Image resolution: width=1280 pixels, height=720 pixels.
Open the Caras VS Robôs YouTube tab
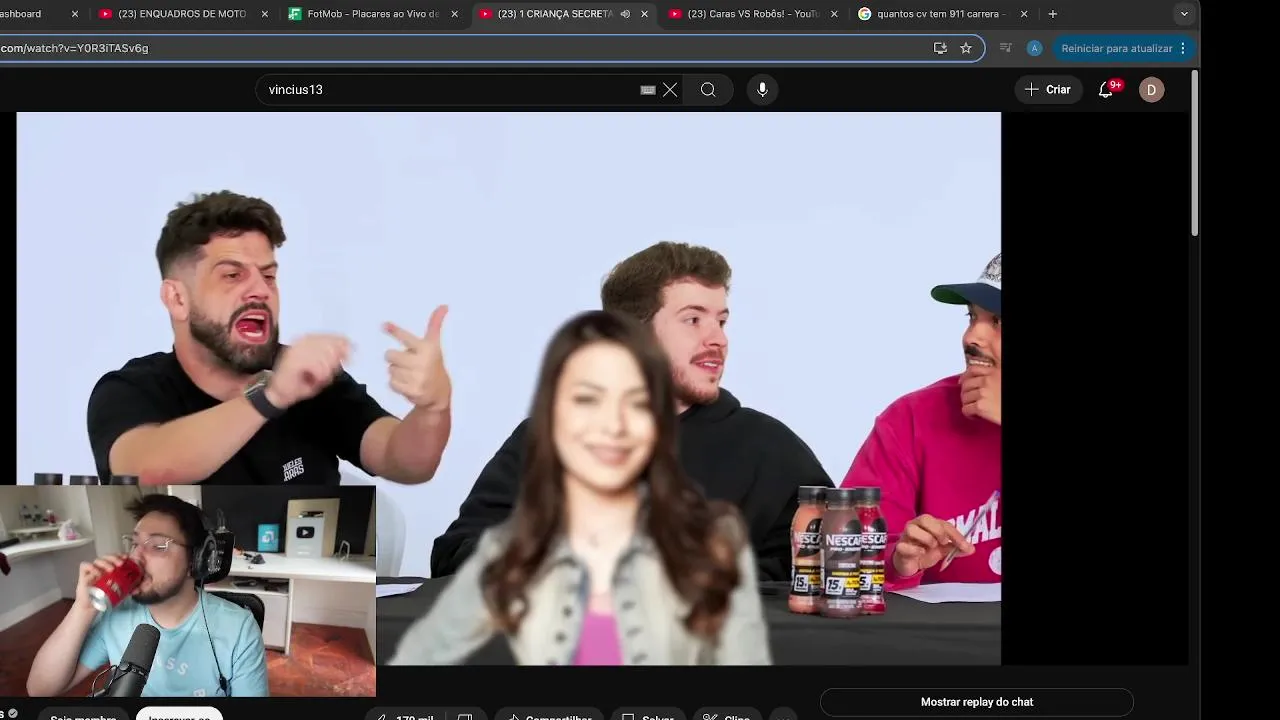pyautogui.click(x=743, y=14)
